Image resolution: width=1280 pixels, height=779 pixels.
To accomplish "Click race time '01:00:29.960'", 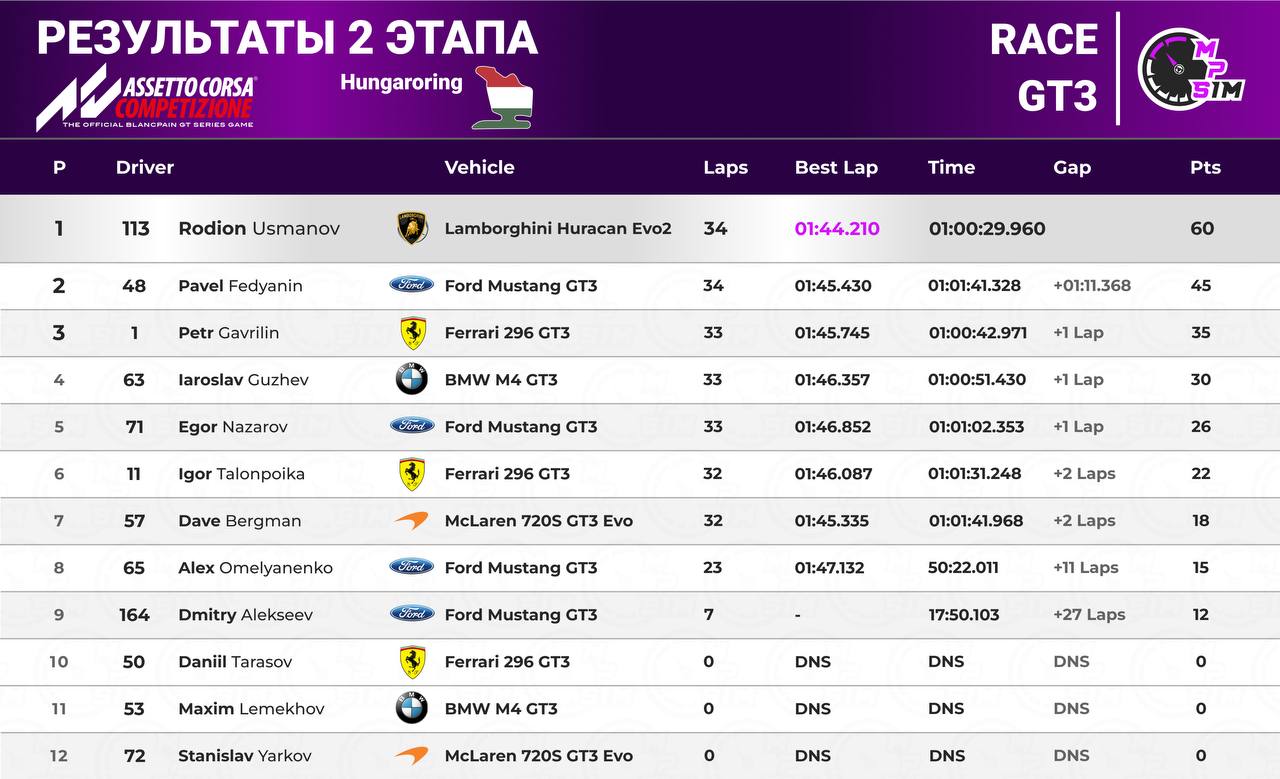I will (987, 228).
